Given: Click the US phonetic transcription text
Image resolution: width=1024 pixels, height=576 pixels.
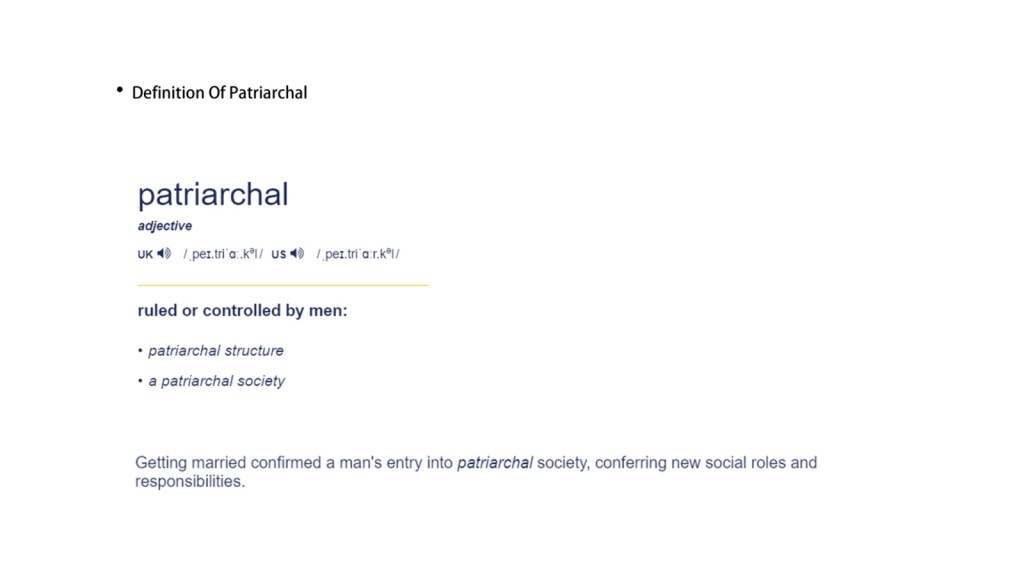Looking at the screenshot, I should coord(358,254).
